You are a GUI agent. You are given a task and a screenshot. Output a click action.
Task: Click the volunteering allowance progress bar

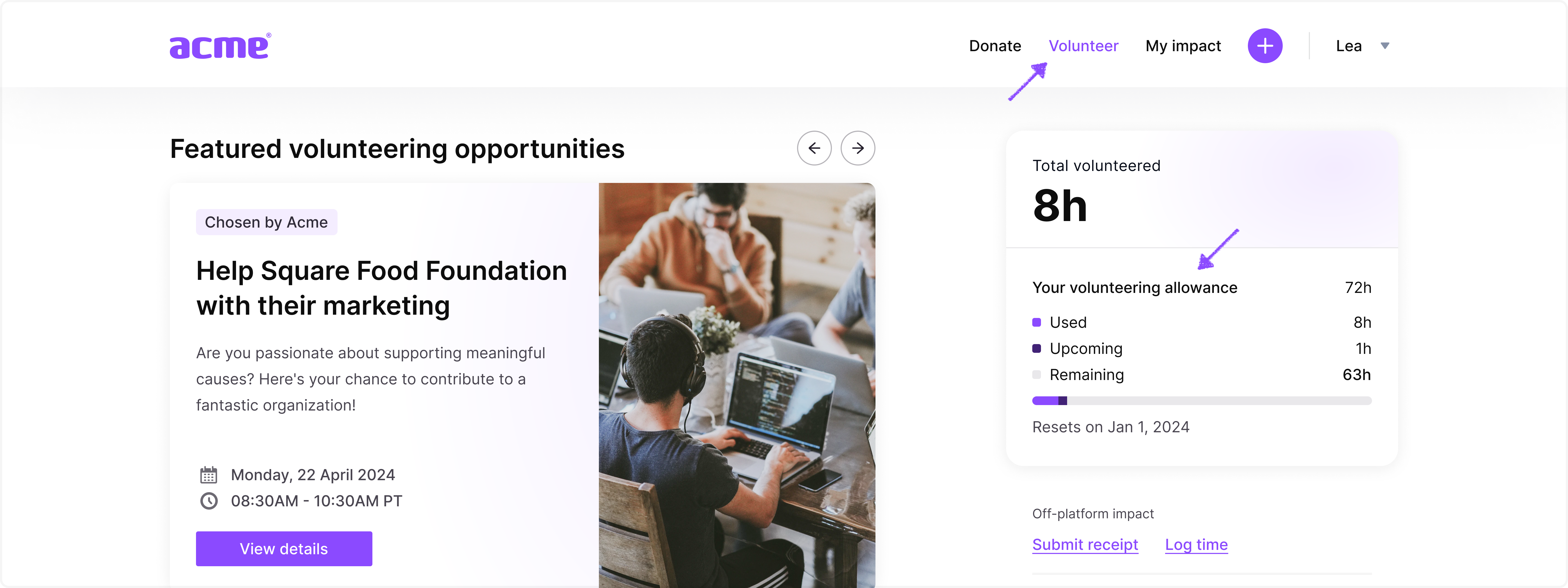[x=1201, y=400]
